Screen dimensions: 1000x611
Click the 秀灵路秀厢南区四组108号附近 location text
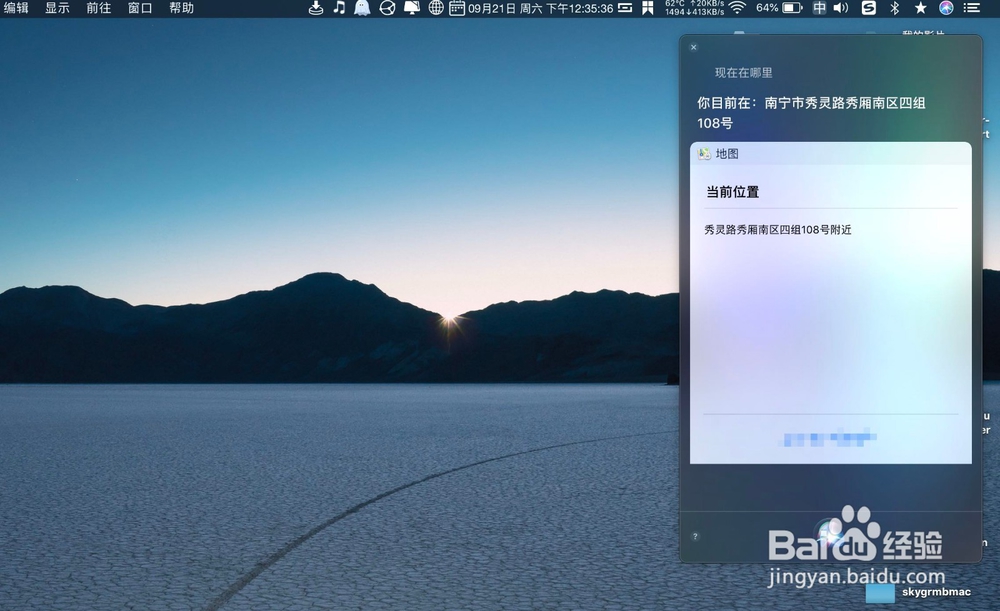[778, 229]
